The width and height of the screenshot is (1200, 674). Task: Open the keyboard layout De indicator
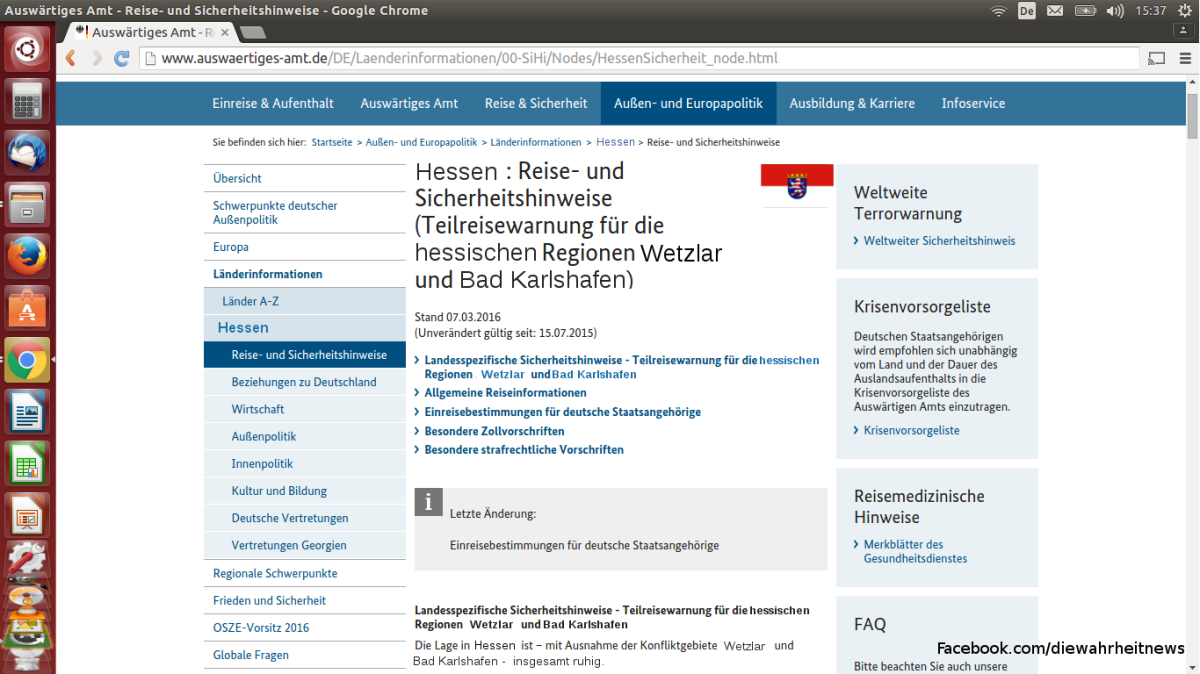[x=1026, y=11]
